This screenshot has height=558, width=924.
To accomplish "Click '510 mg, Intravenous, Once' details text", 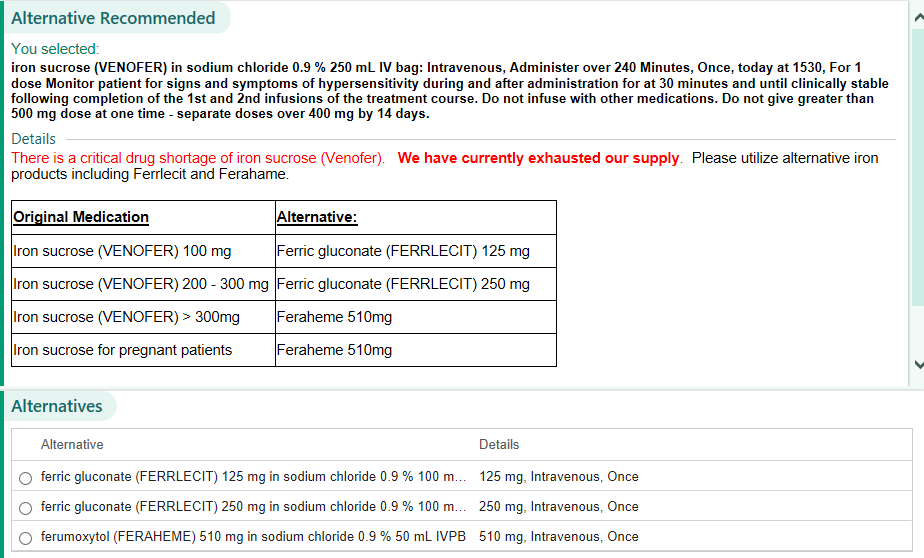I will pos(558,536).
